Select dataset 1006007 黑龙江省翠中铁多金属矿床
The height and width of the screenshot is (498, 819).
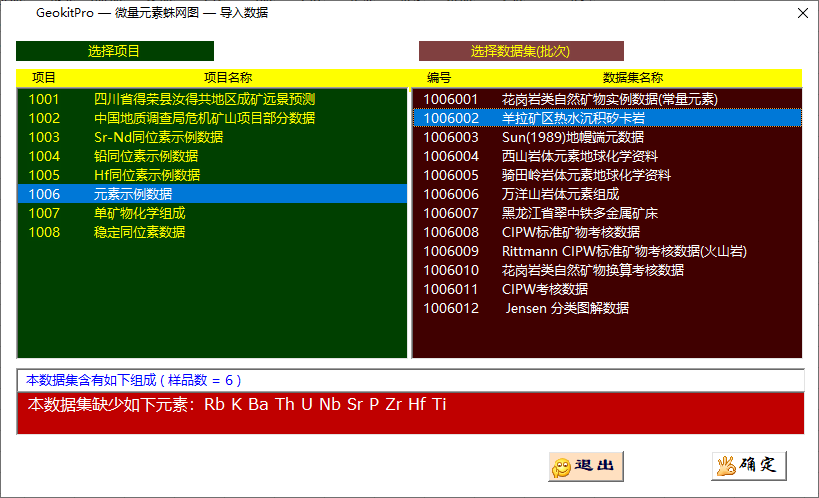pos(579,213)
